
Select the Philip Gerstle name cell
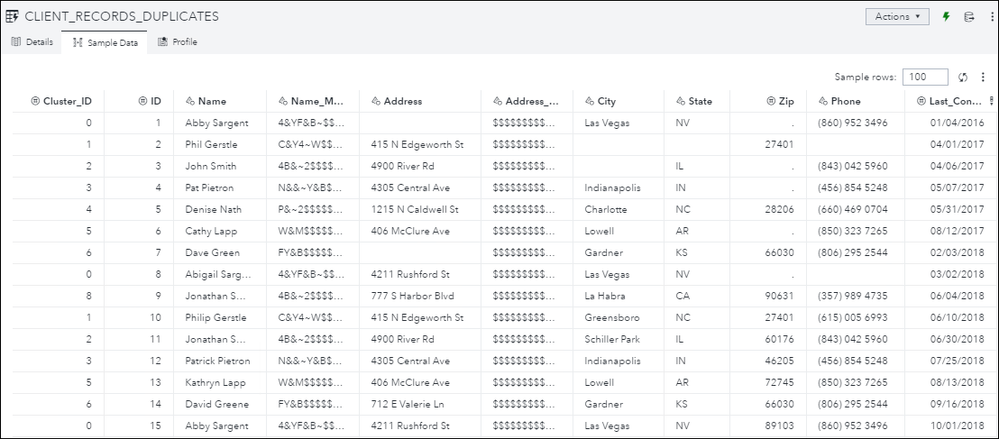pyautogui.click(x=220, y=318)
